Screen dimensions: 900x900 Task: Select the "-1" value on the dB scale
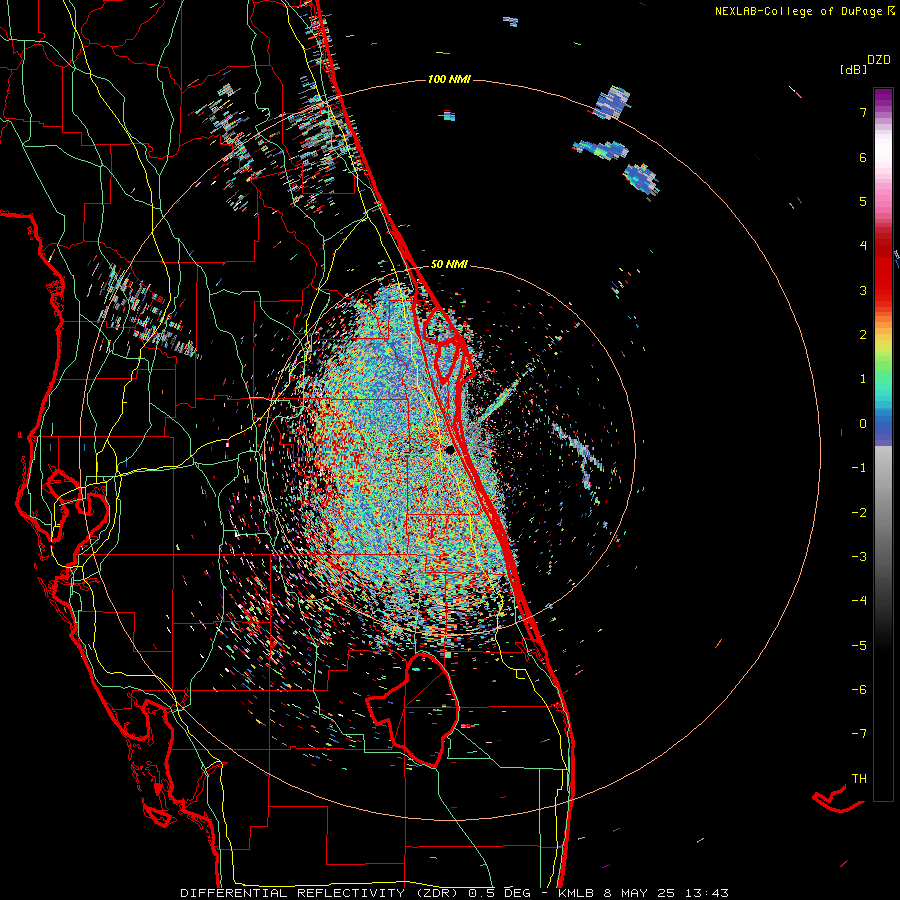tap(859, 468)
